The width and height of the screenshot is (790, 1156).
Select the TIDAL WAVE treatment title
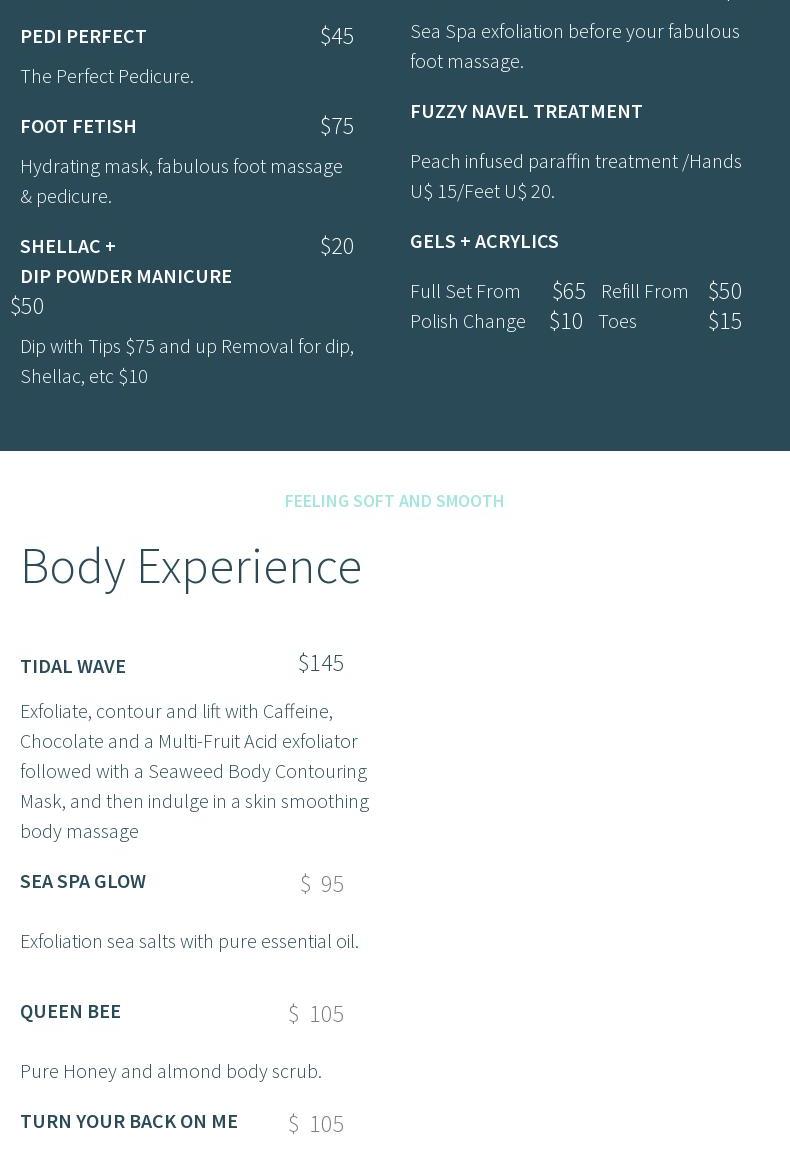pos(73,666)
